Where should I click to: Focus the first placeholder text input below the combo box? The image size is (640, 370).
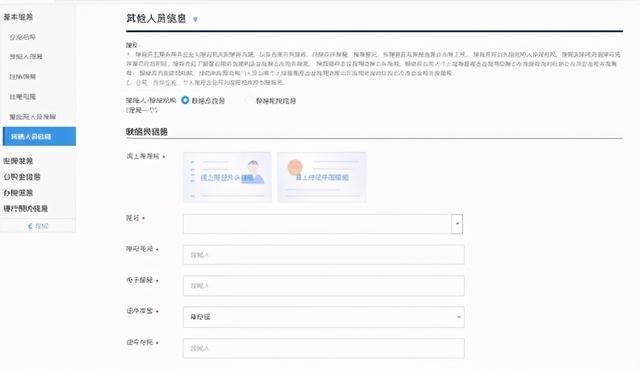(323, 255)
